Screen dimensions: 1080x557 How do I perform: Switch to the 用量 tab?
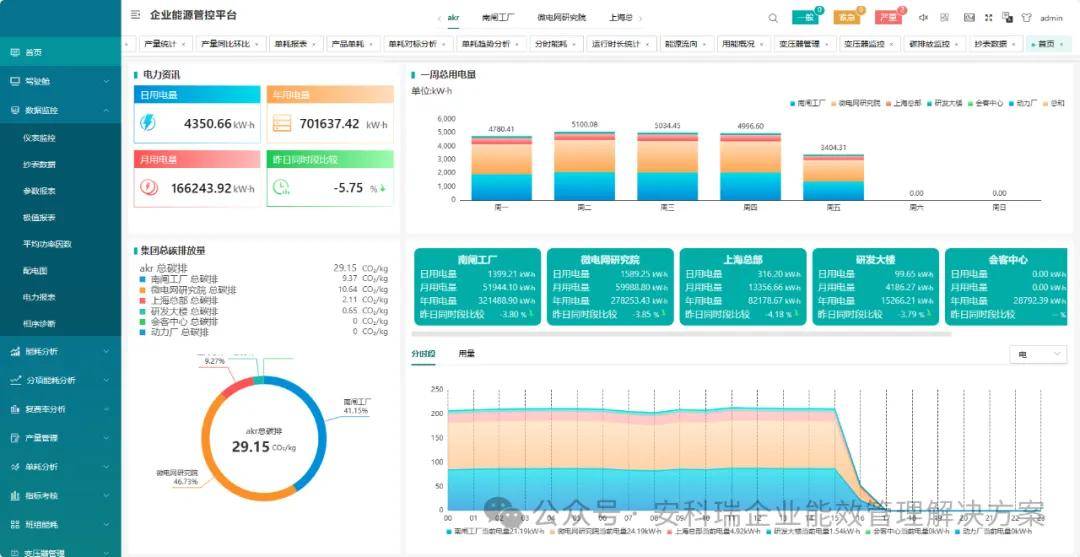tap(466, 354)
